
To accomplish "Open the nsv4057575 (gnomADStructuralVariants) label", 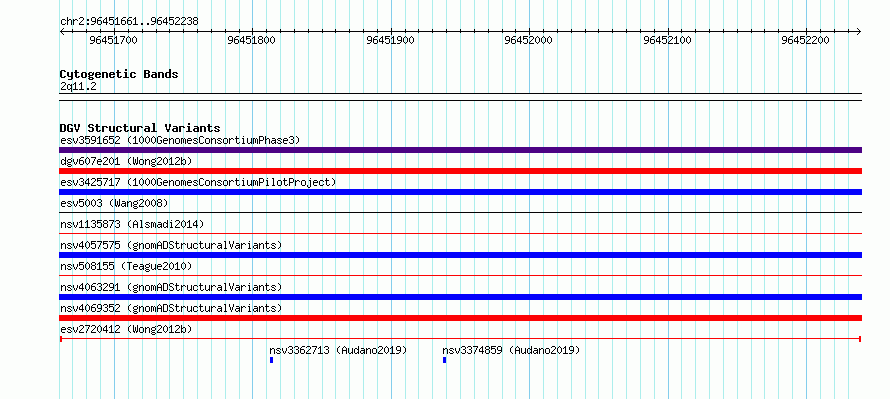I will tap(171, 245).
